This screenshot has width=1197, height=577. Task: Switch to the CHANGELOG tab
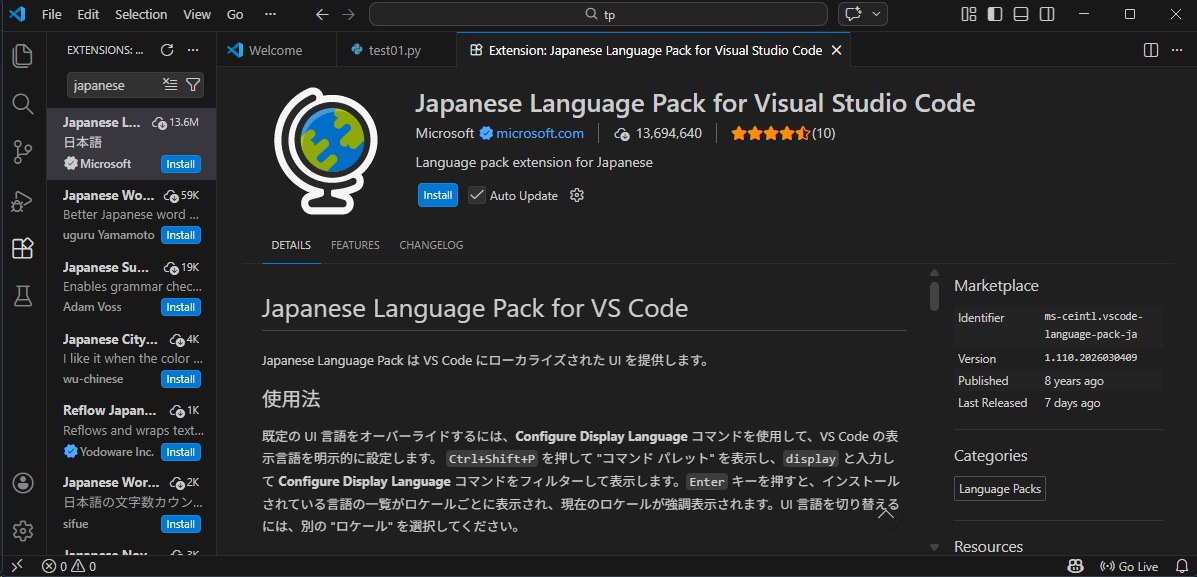[431, 245]
